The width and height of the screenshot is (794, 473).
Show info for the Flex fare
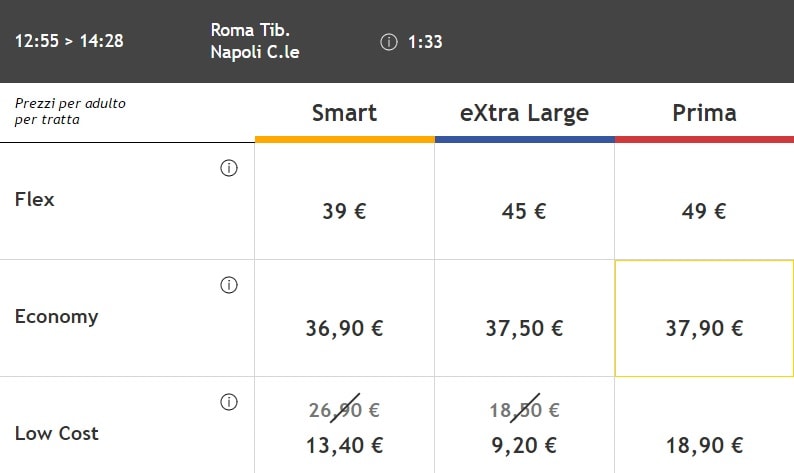[228, 168]
